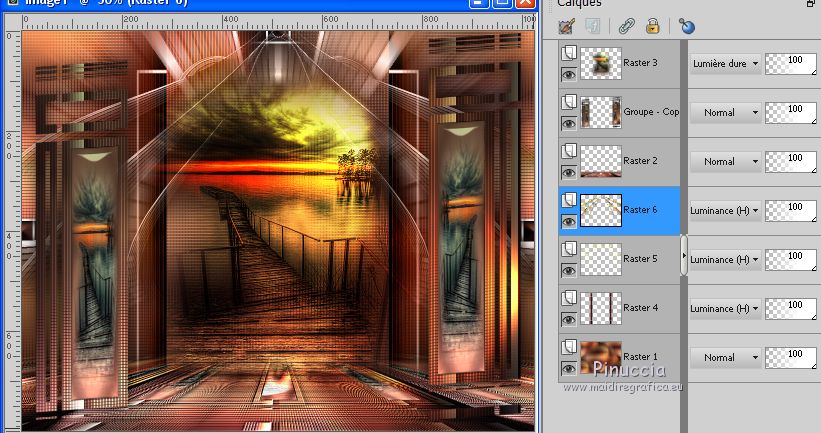Select the Raster 5 layer thumbnail
Image resolution: width=821 pixels, height=433 pixels.
point(601,259)
